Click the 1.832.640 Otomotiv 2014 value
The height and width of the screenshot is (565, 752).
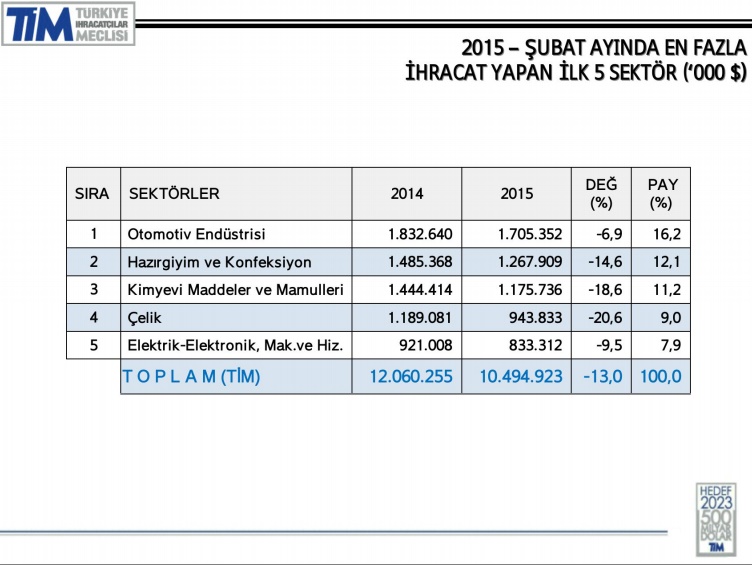point(420,235)
